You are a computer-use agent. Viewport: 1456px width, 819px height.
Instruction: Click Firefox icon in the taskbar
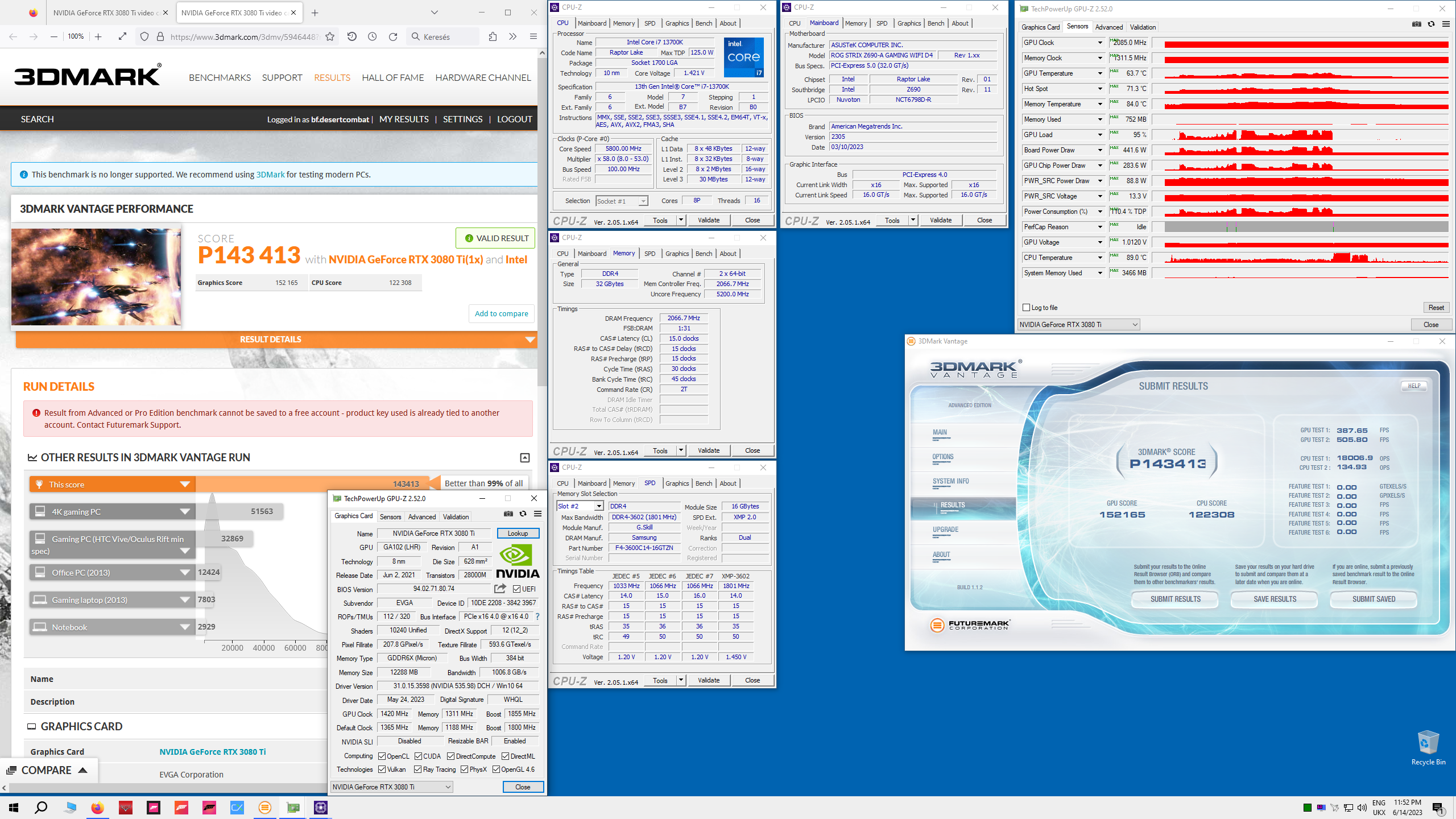[x=97, y=808]
